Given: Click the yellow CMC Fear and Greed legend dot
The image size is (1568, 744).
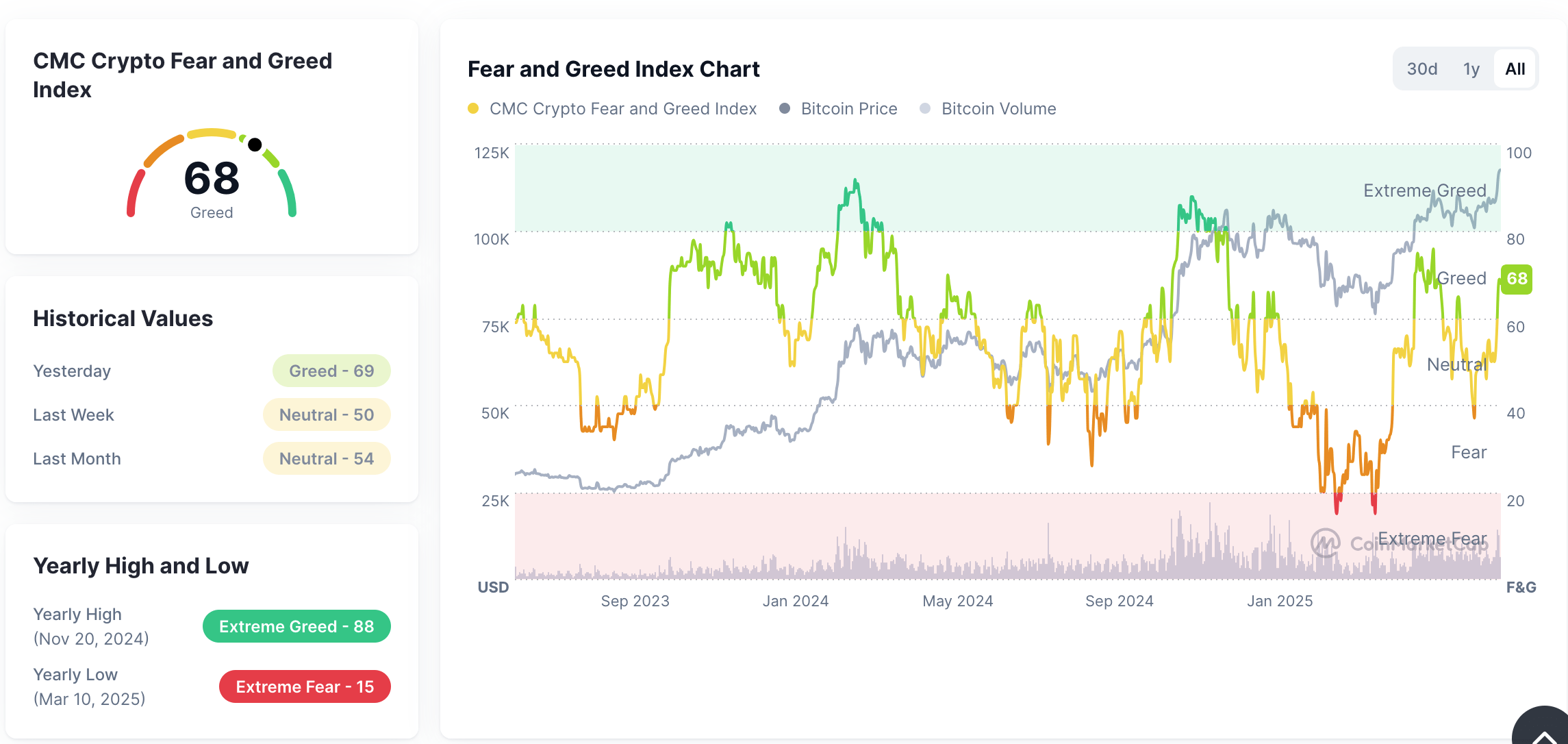Looking at the screenshot, I should pyautogui.click(x=474, y=108).
